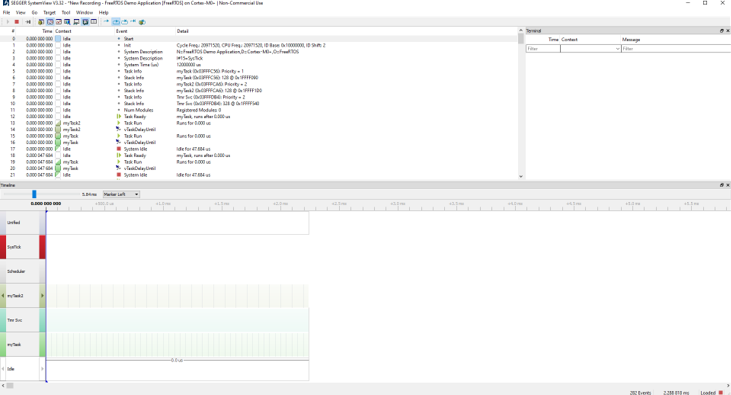The image size is (731, 395).
Task: Open the Marker Left dropdown in Timeline
Action: (121, 194)
